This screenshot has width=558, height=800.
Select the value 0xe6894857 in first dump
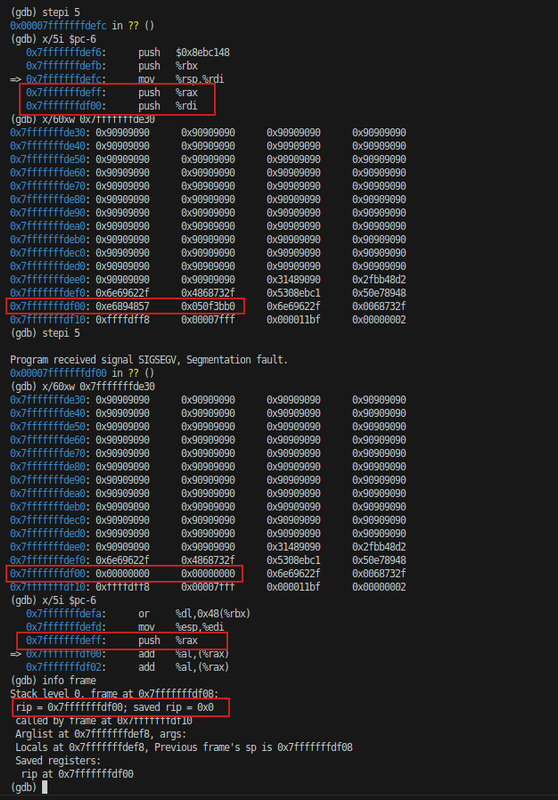(122, 306)
